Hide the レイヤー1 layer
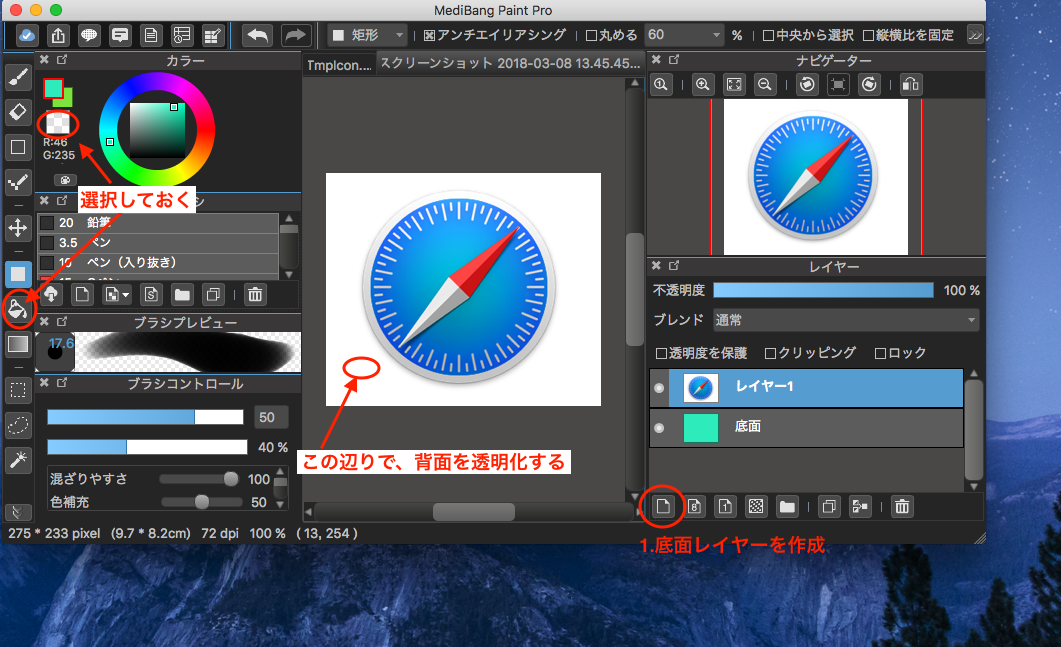The image size is (1061, 647). [x=659, y=388]
